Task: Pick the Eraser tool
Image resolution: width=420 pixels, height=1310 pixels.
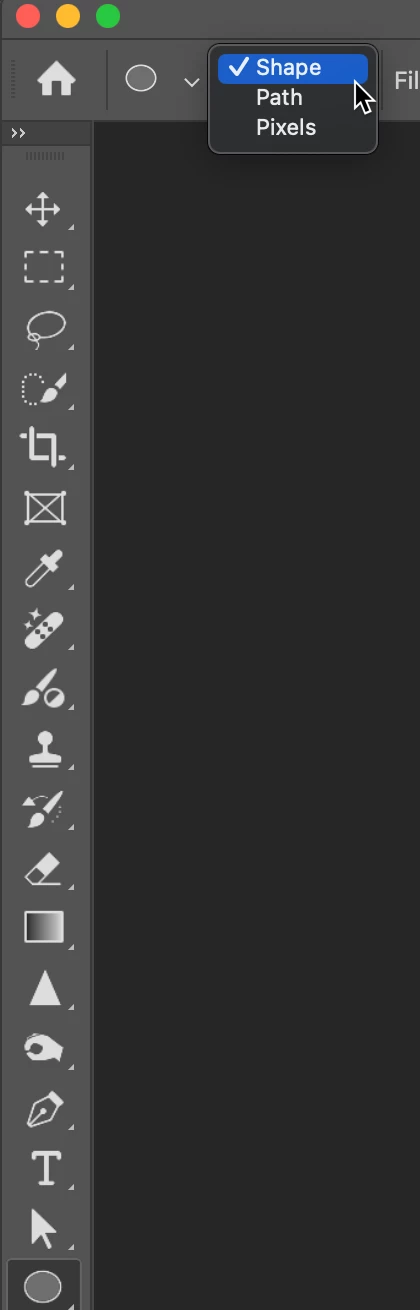Action: click(43, 869)
